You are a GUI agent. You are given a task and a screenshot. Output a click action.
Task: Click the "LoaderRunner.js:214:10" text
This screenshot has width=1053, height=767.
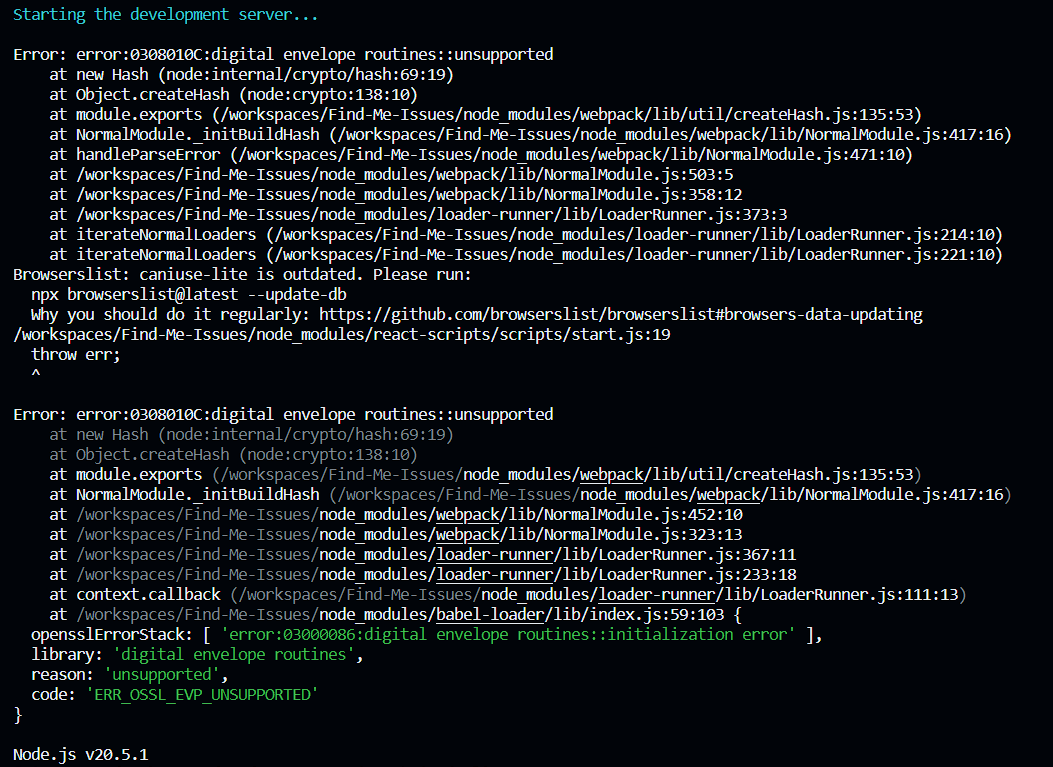[x=895, y=235]
